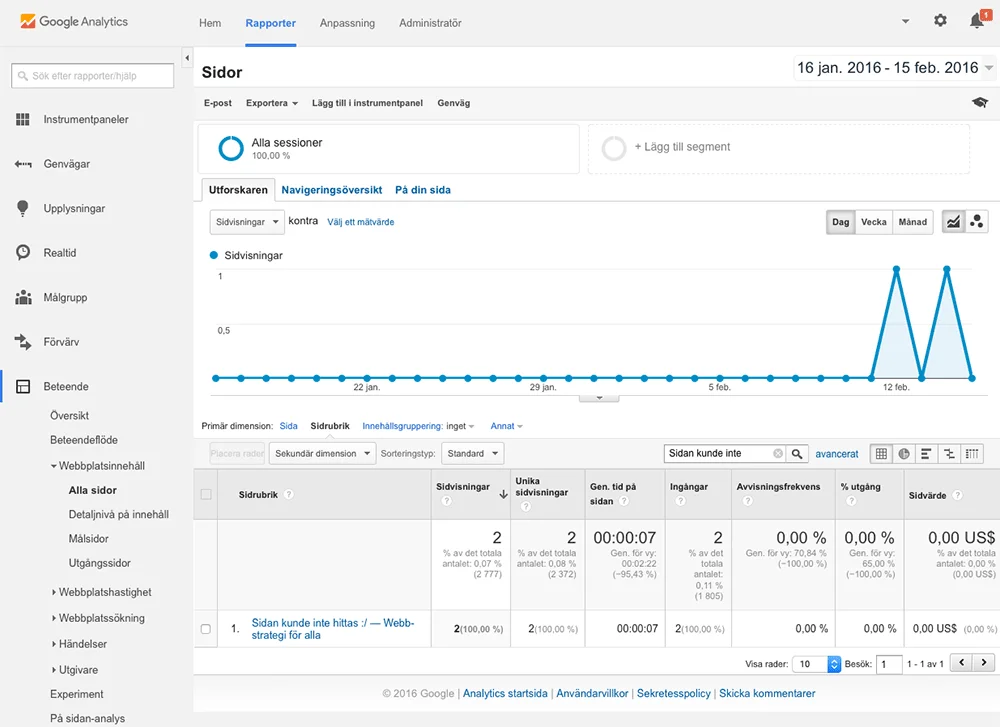Clear the table filter text

click(778, 454)
